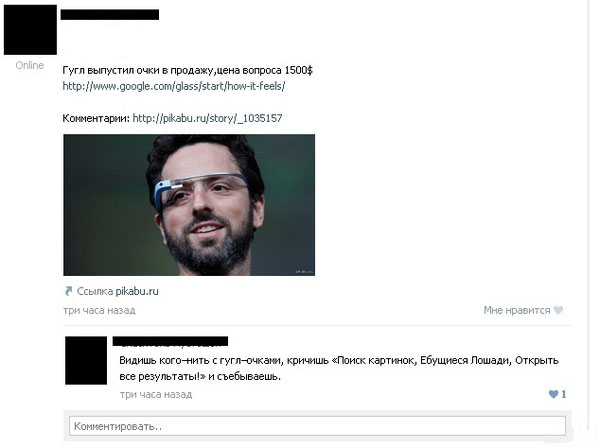Click the post timestamp три часа назад

99,310
